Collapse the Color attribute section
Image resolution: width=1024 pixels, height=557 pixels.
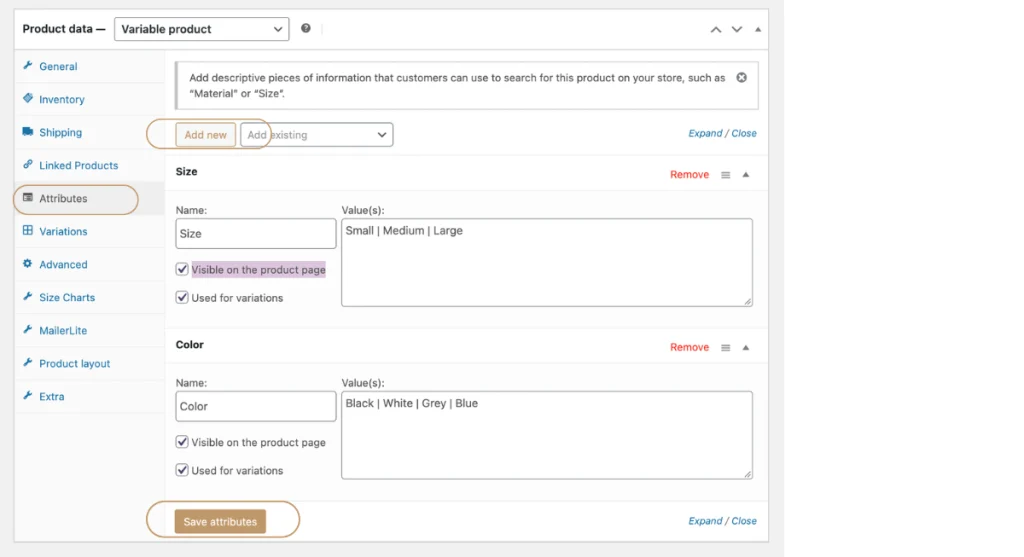[x=746, y=347]
